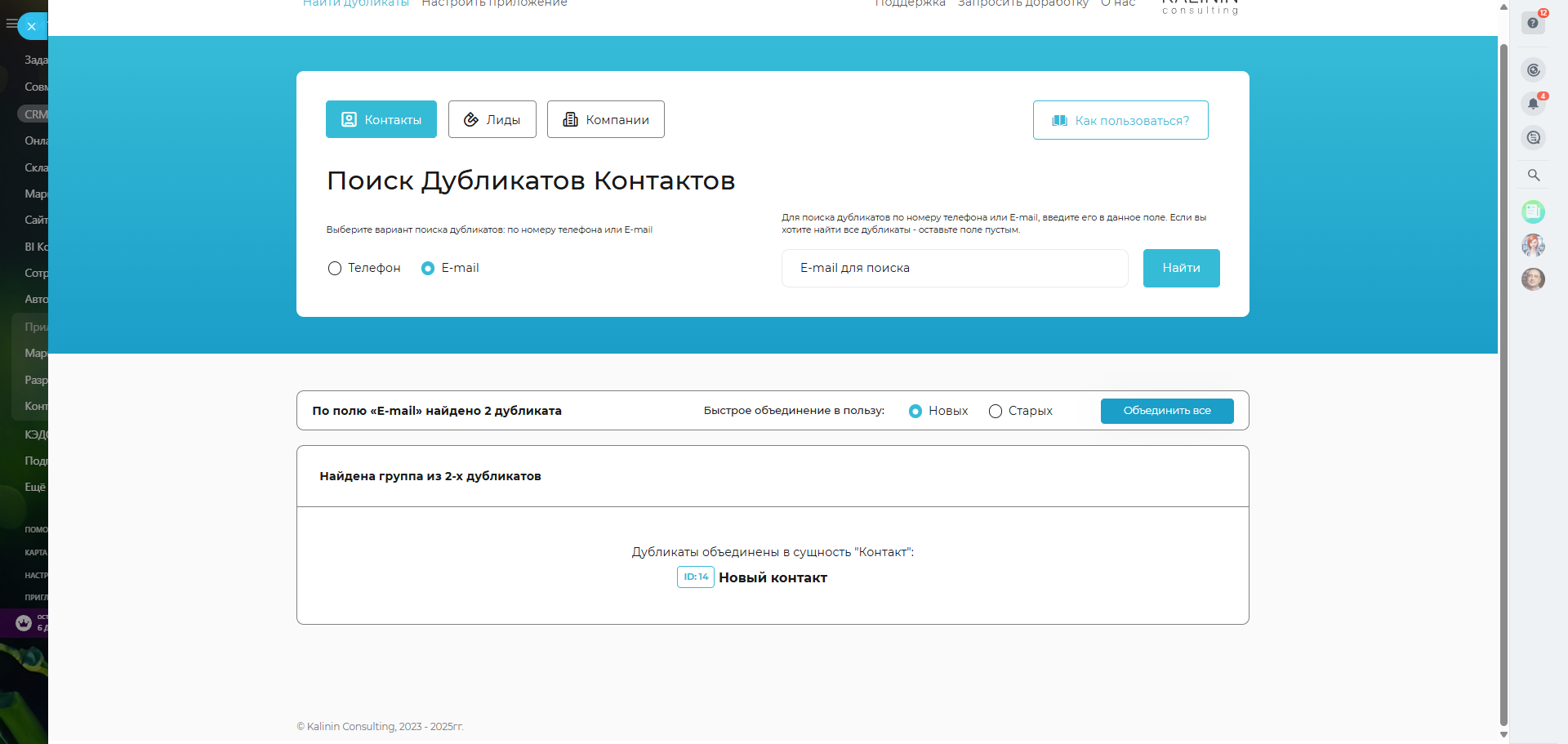
Task: Open the CoPilot spiral icon in sidebar
Action: click(x=1533, y=70)
